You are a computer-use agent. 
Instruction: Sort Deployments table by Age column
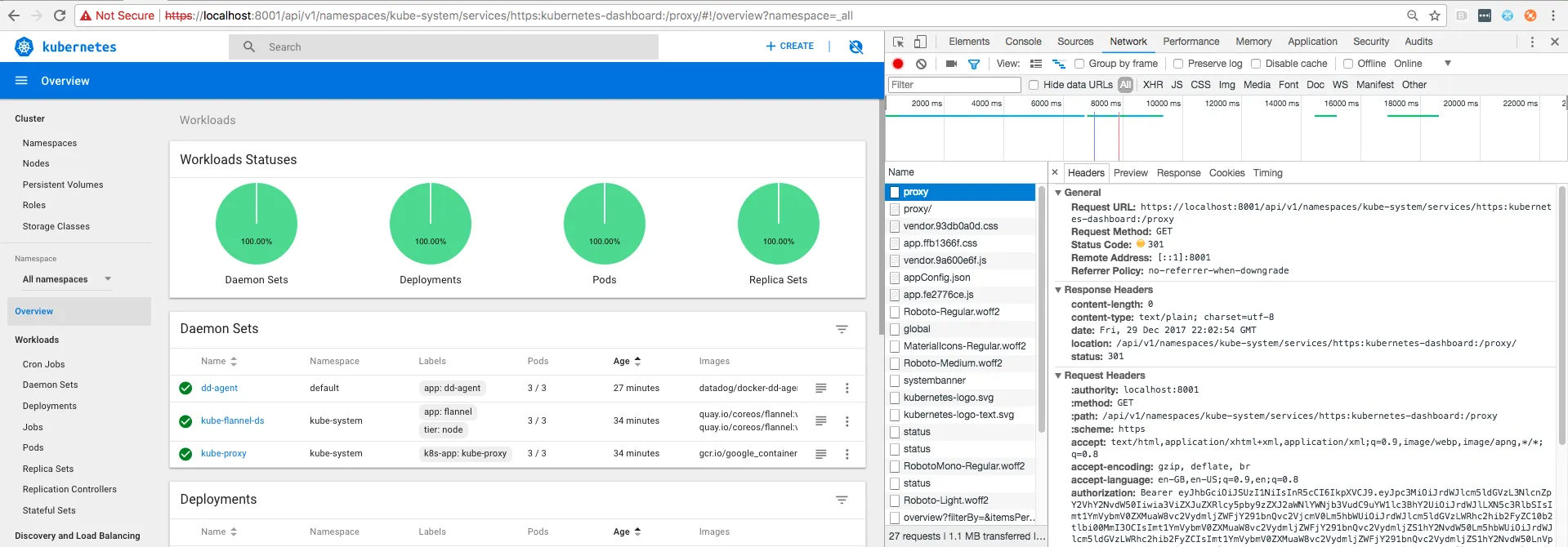point(627,531)
